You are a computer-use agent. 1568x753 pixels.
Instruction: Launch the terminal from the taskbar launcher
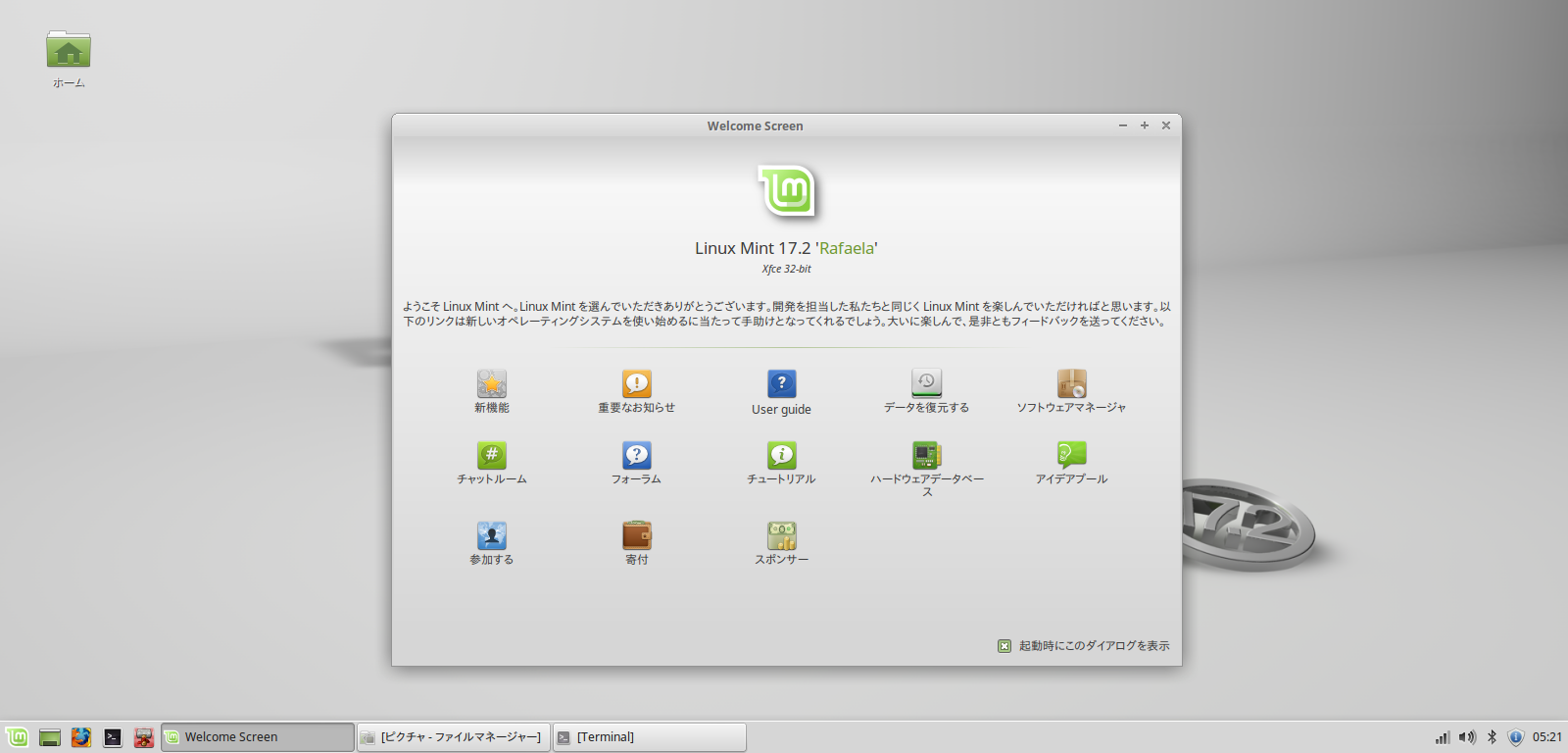pyautogui.click(x=113, y=737)
